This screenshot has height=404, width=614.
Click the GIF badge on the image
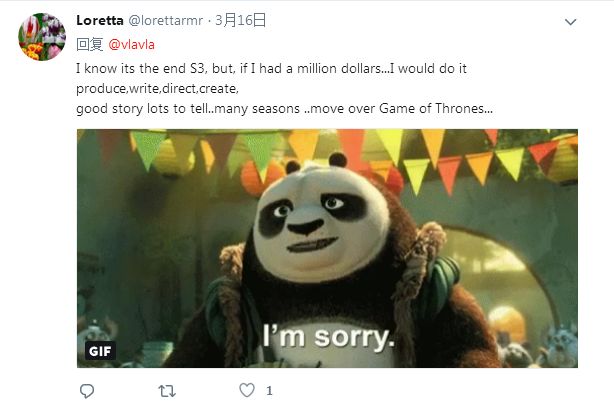coord(100,351)
